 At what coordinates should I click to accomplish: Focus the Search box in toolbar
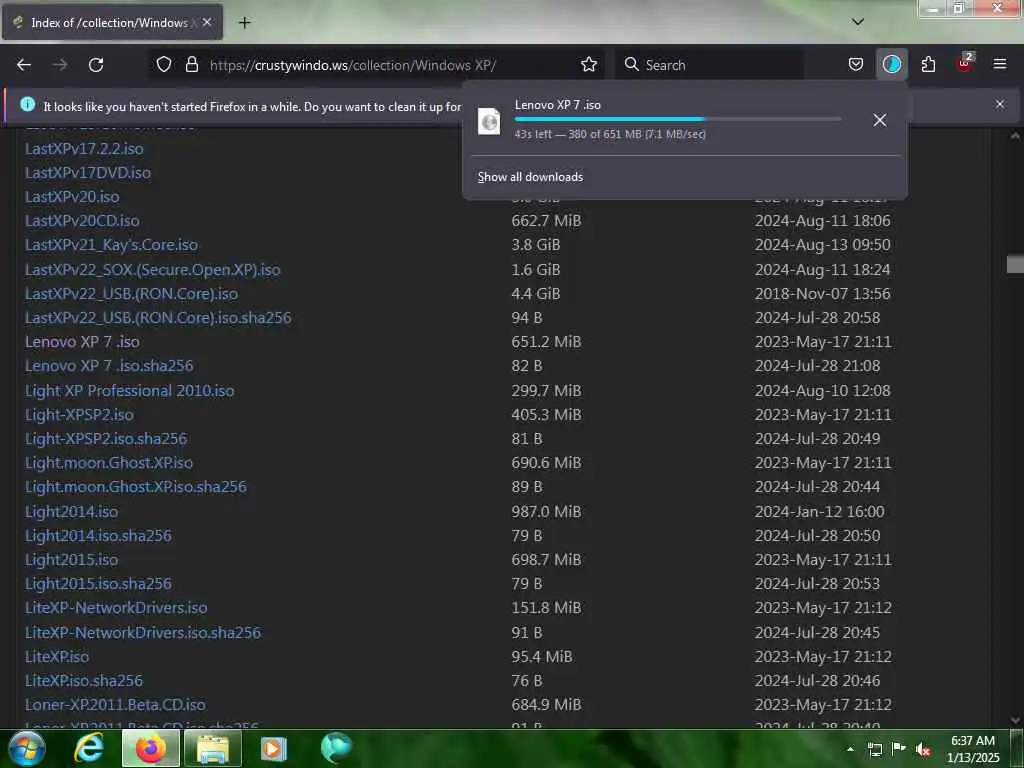click(709, 65)
